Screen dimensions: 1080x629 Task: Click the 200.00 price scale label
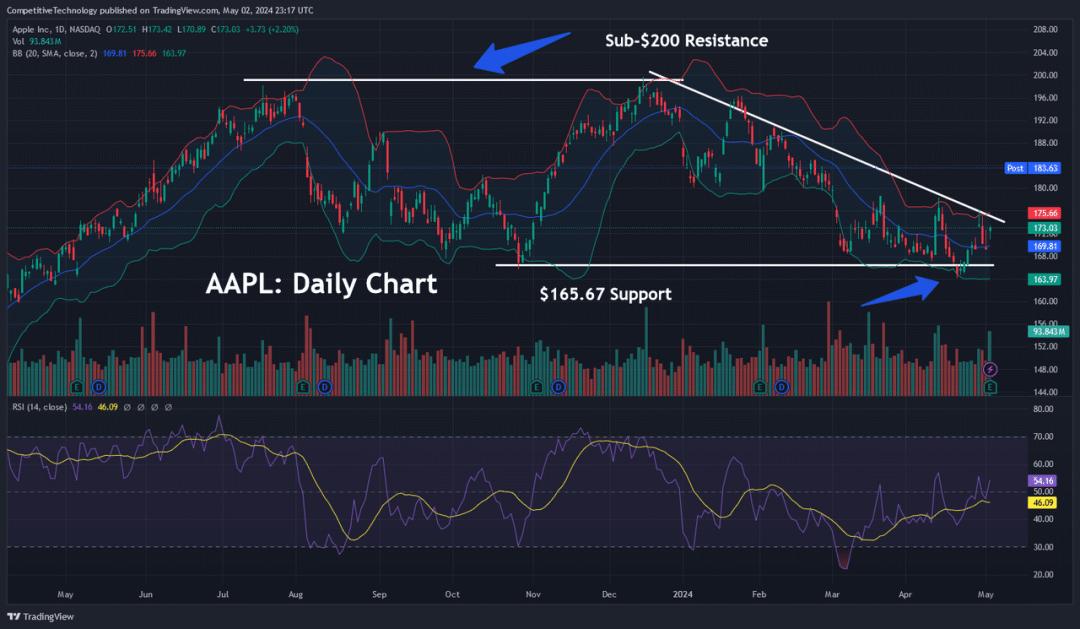(1045, 75)
